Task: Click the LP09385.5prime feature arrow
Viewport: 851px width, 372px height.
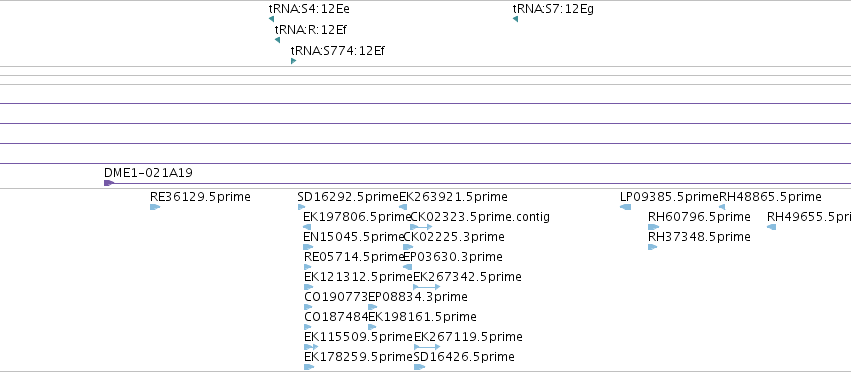Action: (x=625, y=207)
